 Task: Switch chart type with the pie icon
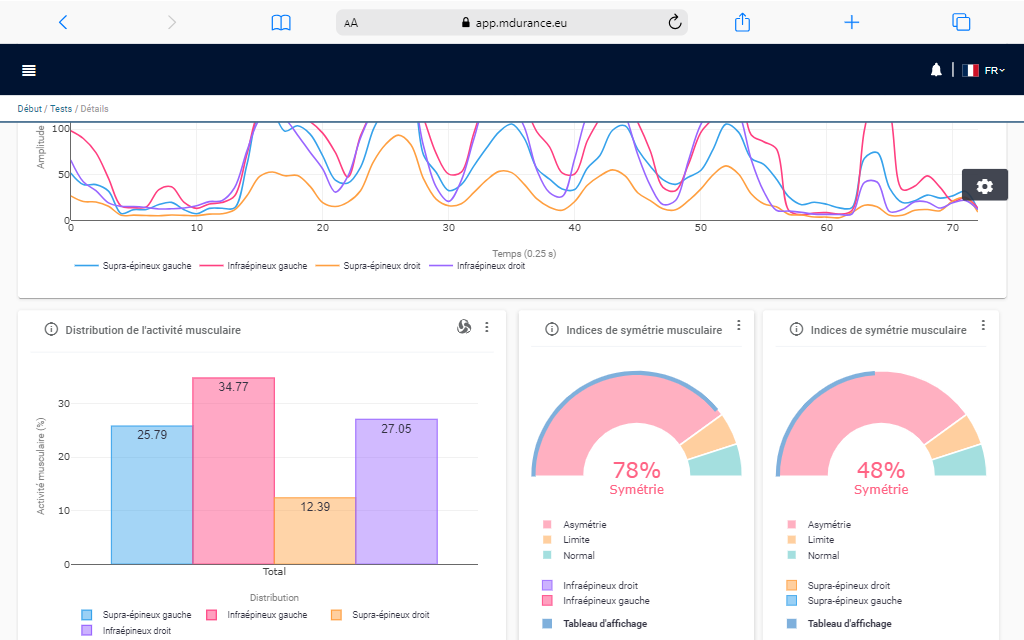[463, 327]
